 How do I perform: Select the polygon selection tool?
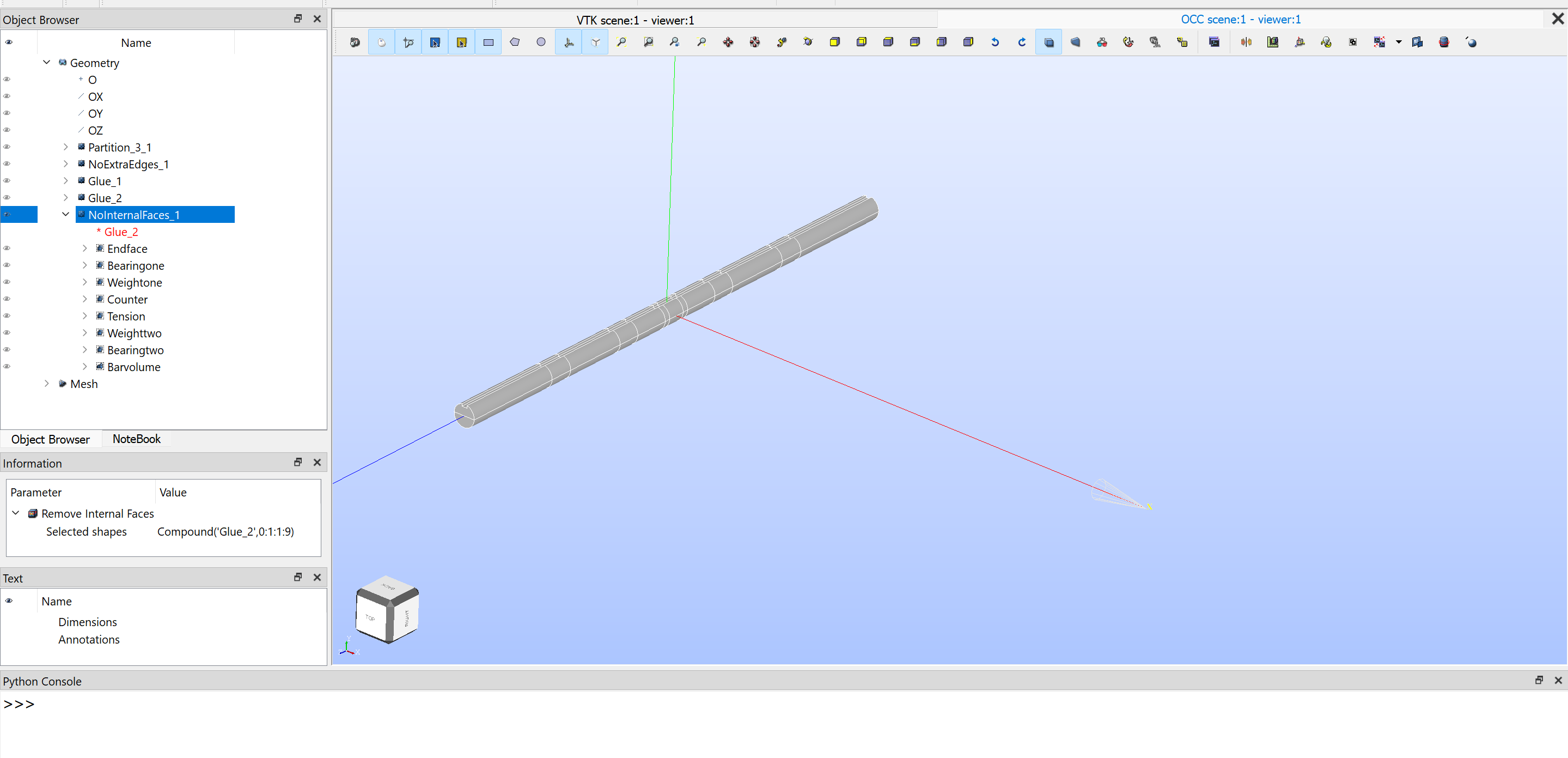point(514,42)
